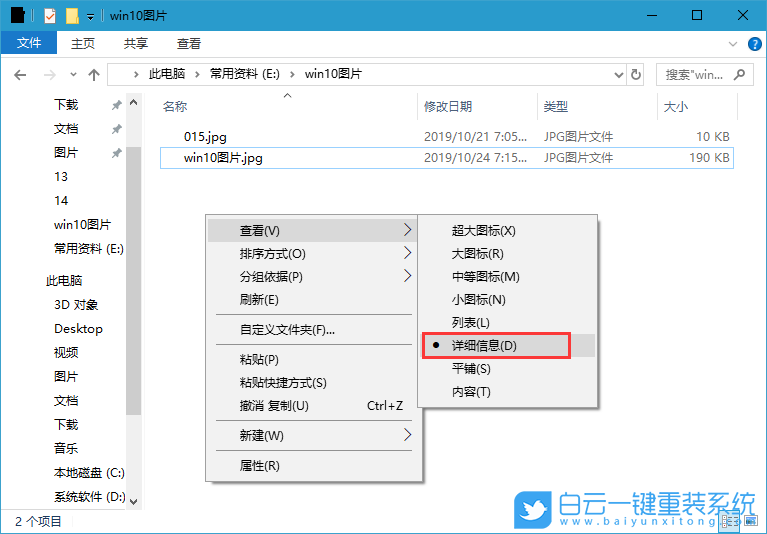Viewport: 767px width, 534px height.
Task: Open pinned 文档 in Quick Access
Action: point(66,129)
